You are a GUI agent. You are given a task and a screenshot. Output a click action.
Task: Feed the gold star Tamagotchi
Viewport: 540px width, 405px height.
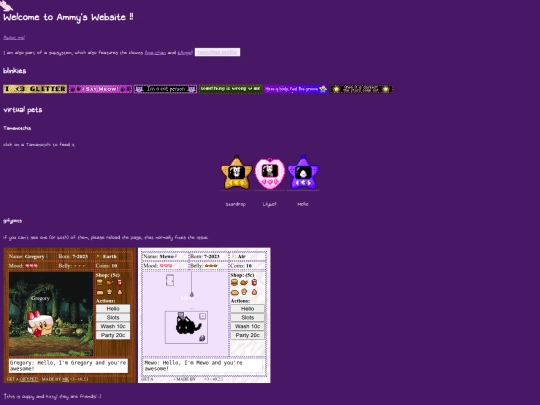(236, 173)
